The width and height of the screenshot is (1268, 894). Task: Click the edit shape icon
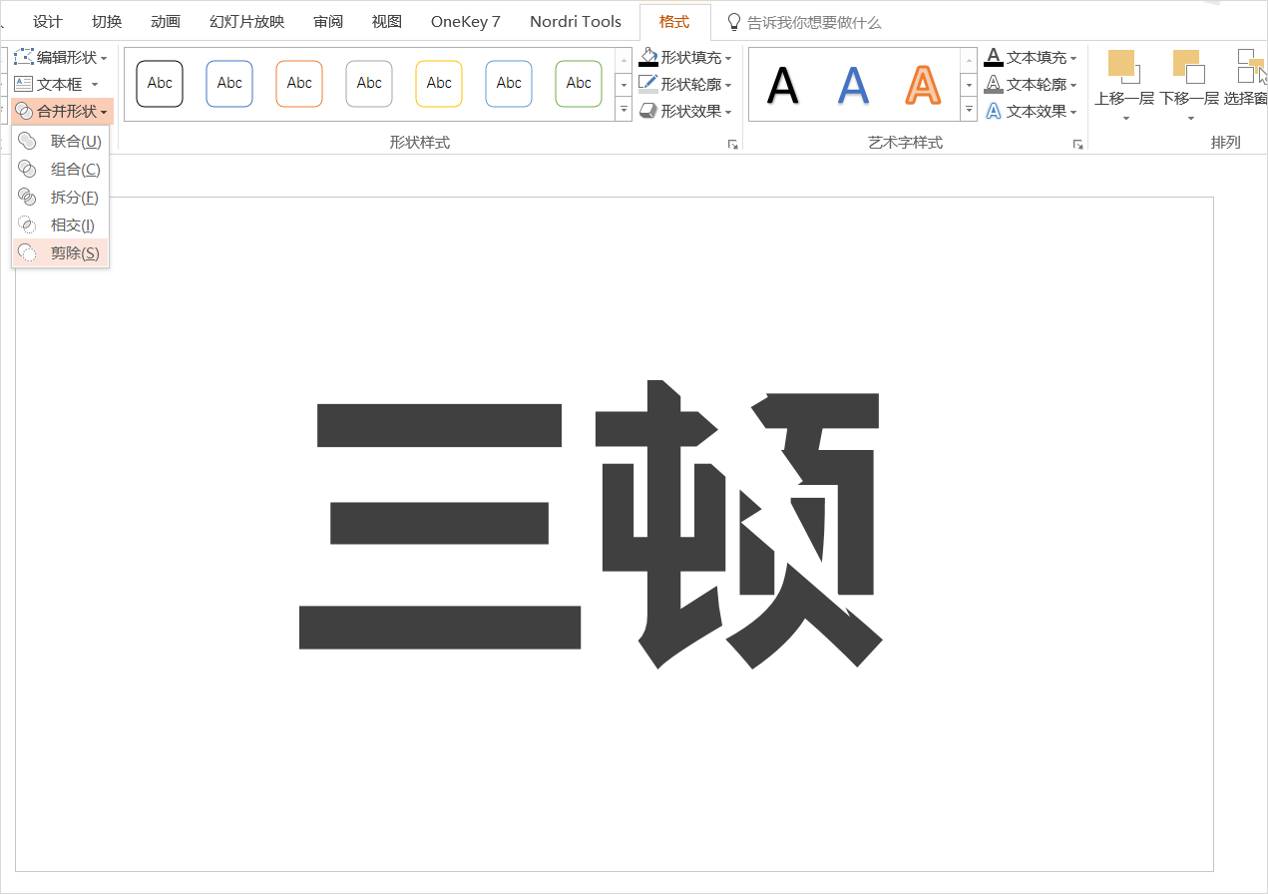point(24,58)
